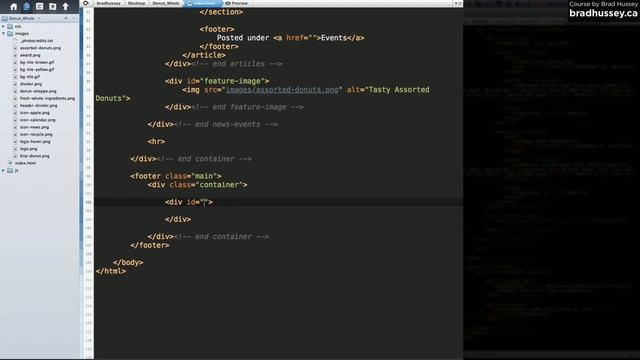640x360 pixels.
Task: Select icon-calendar.png file
Action: [x=38, y=120]
